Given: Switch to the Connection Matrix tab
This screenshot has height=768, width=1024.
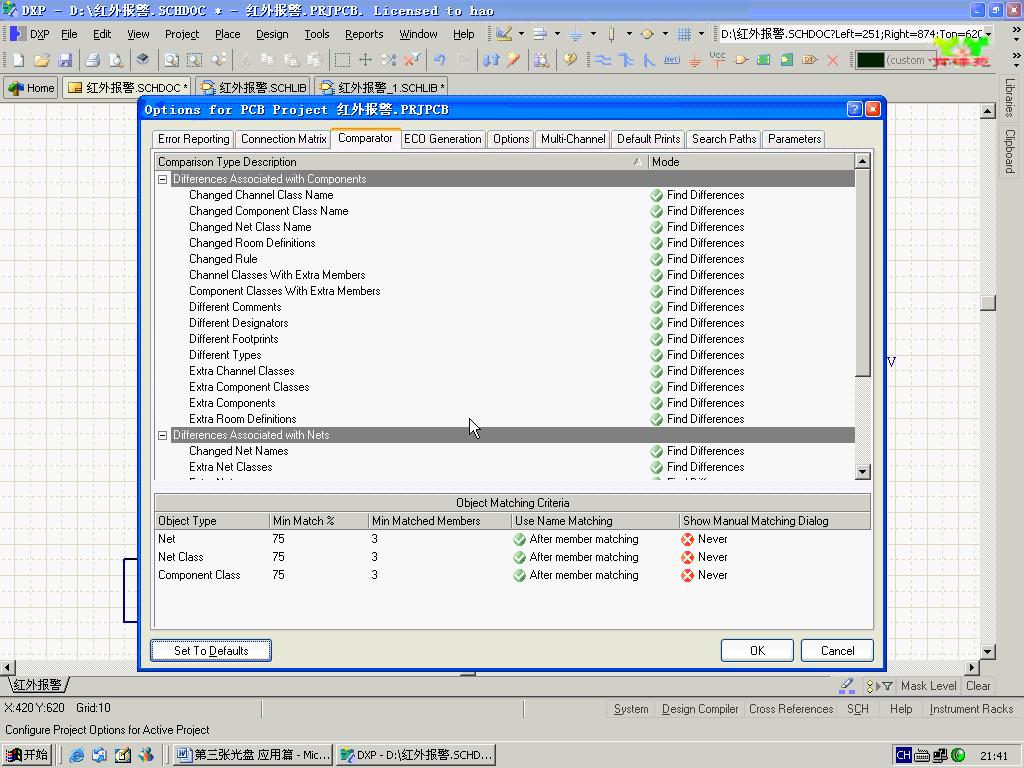Looking at the screenshot, I should point(283,139).
